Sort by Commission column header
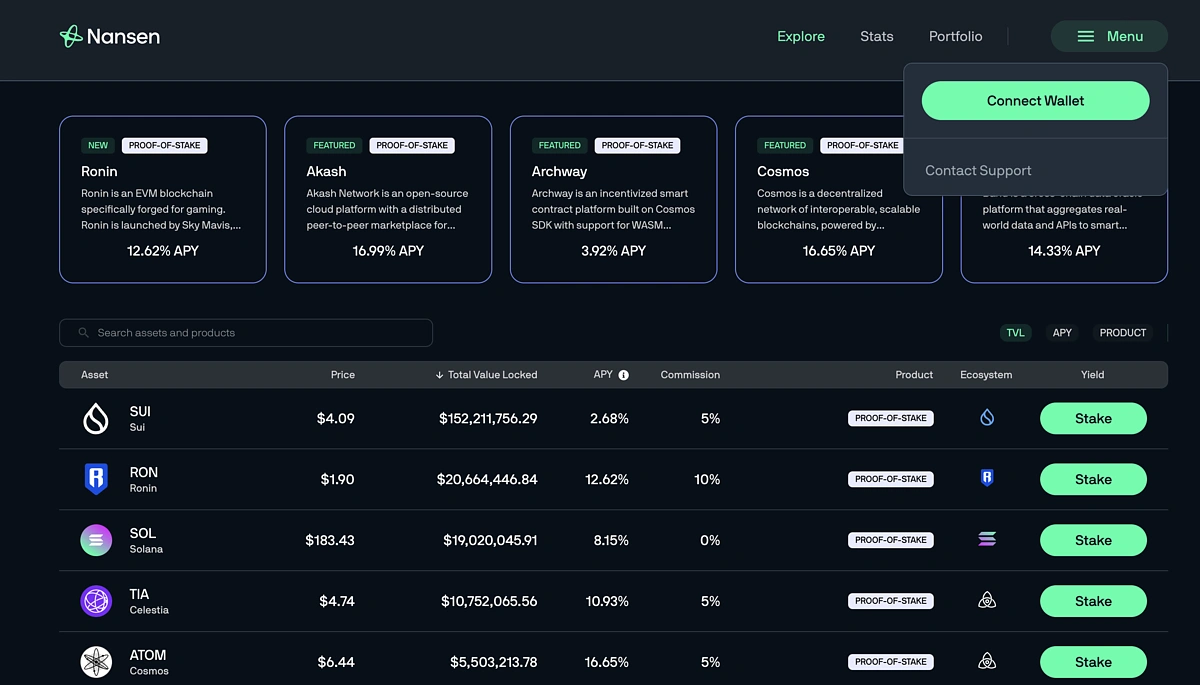Screen dimensions: 1200x685 pos(690,375)
